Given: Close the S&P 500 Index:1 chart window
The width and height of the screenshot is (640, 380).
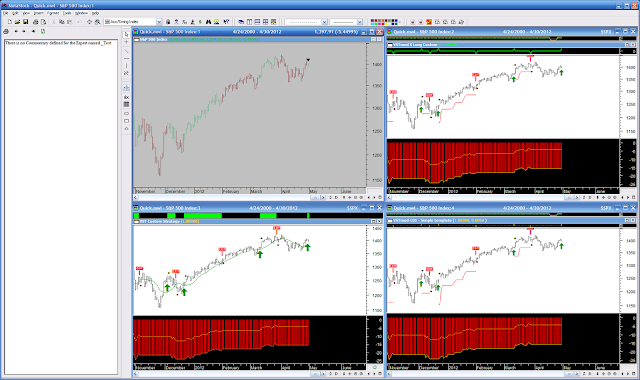Looking at the screenshot, I should [x=380, y=31].
